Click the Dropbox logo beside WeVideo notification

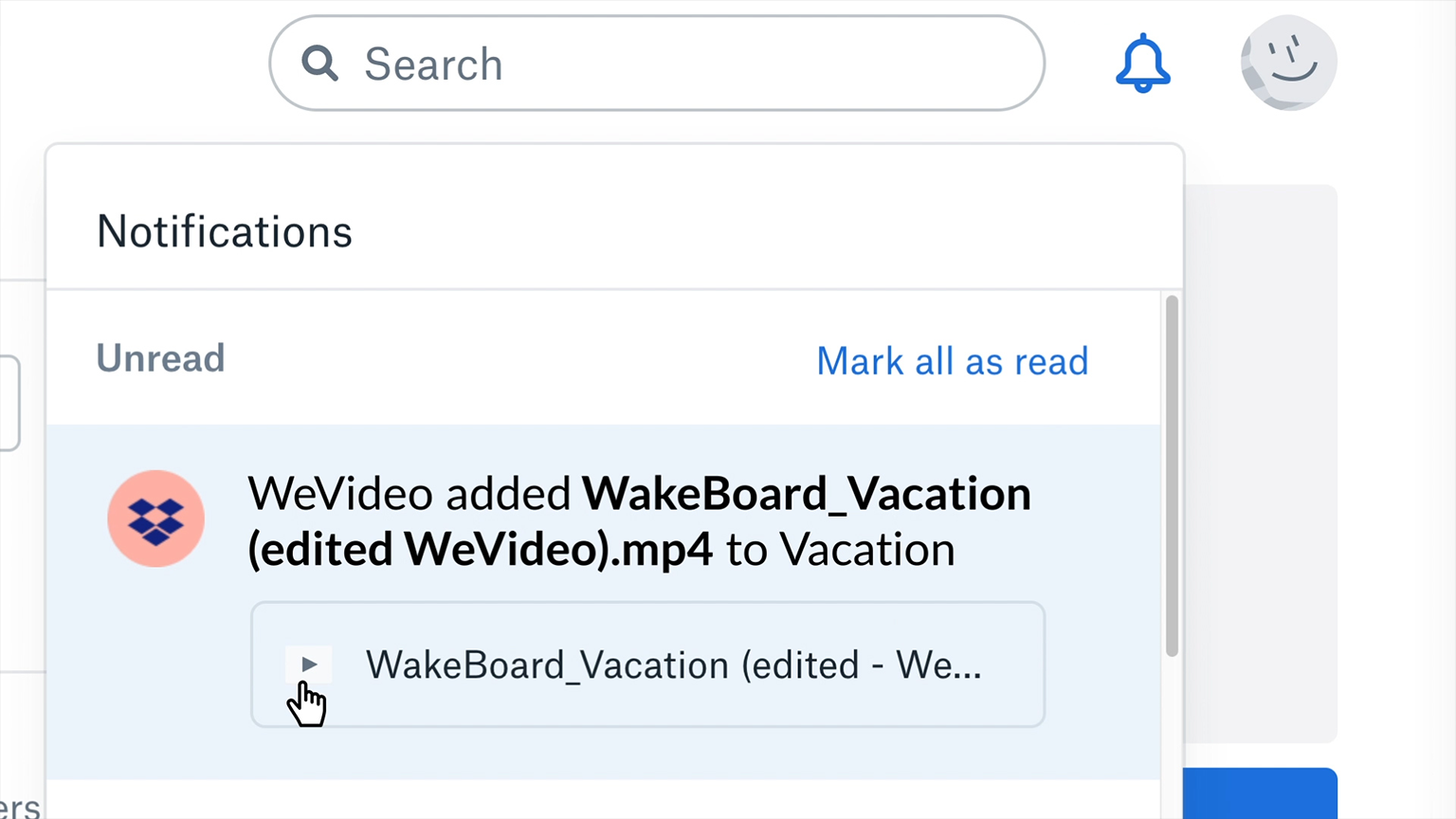click(x=156, y=519)
